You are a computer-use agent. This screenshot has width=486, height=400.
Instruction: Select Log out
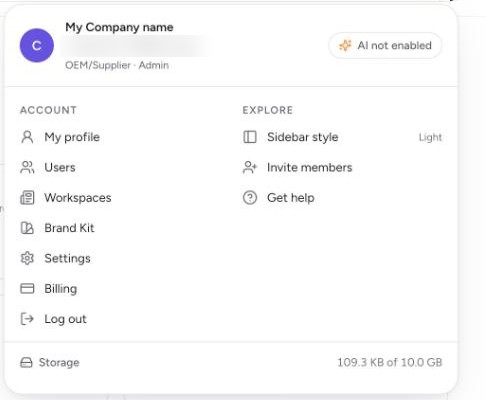pos(65,319)
